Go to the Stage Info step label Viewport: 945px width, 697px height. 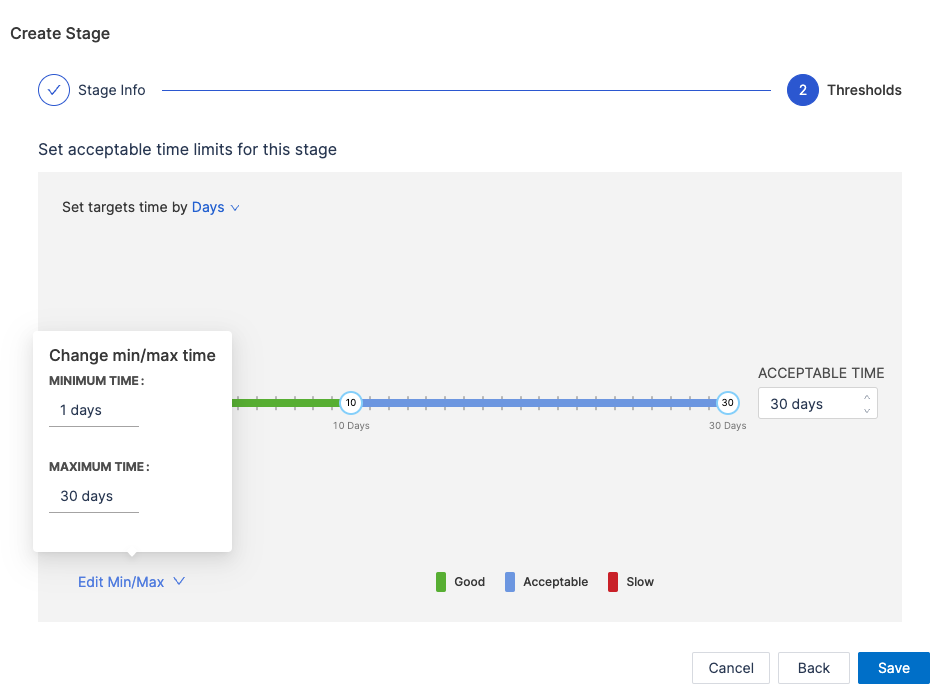pos(112,90)
